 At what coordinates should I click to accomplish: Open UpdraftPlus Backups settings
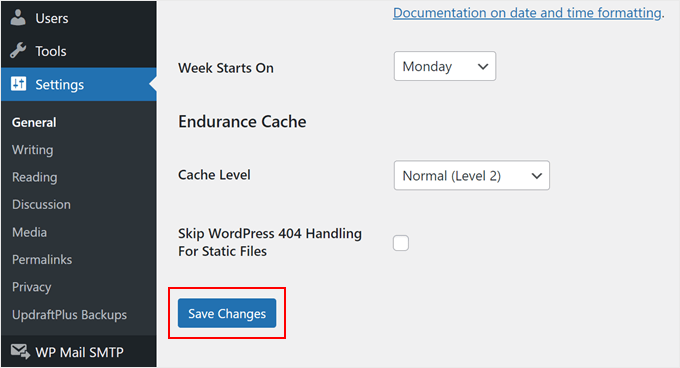[x=69, y=315]
